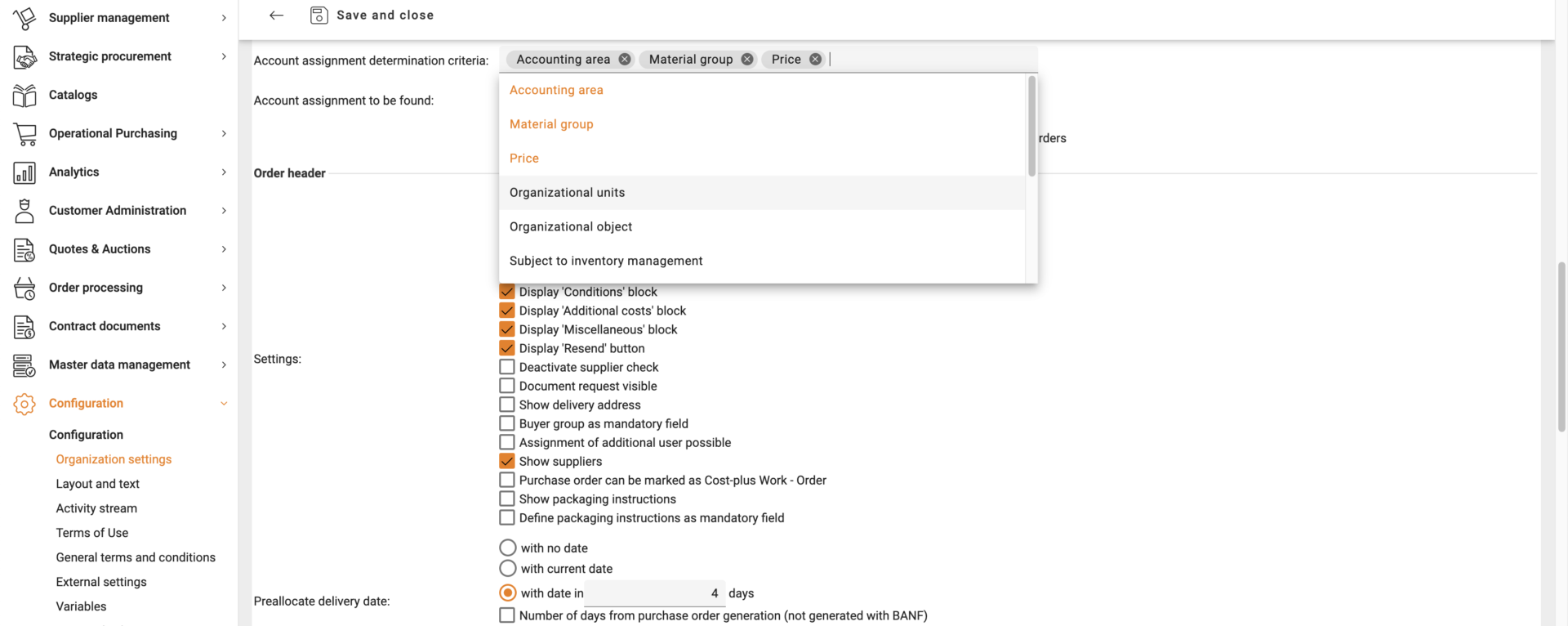Expand the Supplier management menu chevron
Screen dimensions: 1568x626
pyautogui.click(x=224, y=18)
